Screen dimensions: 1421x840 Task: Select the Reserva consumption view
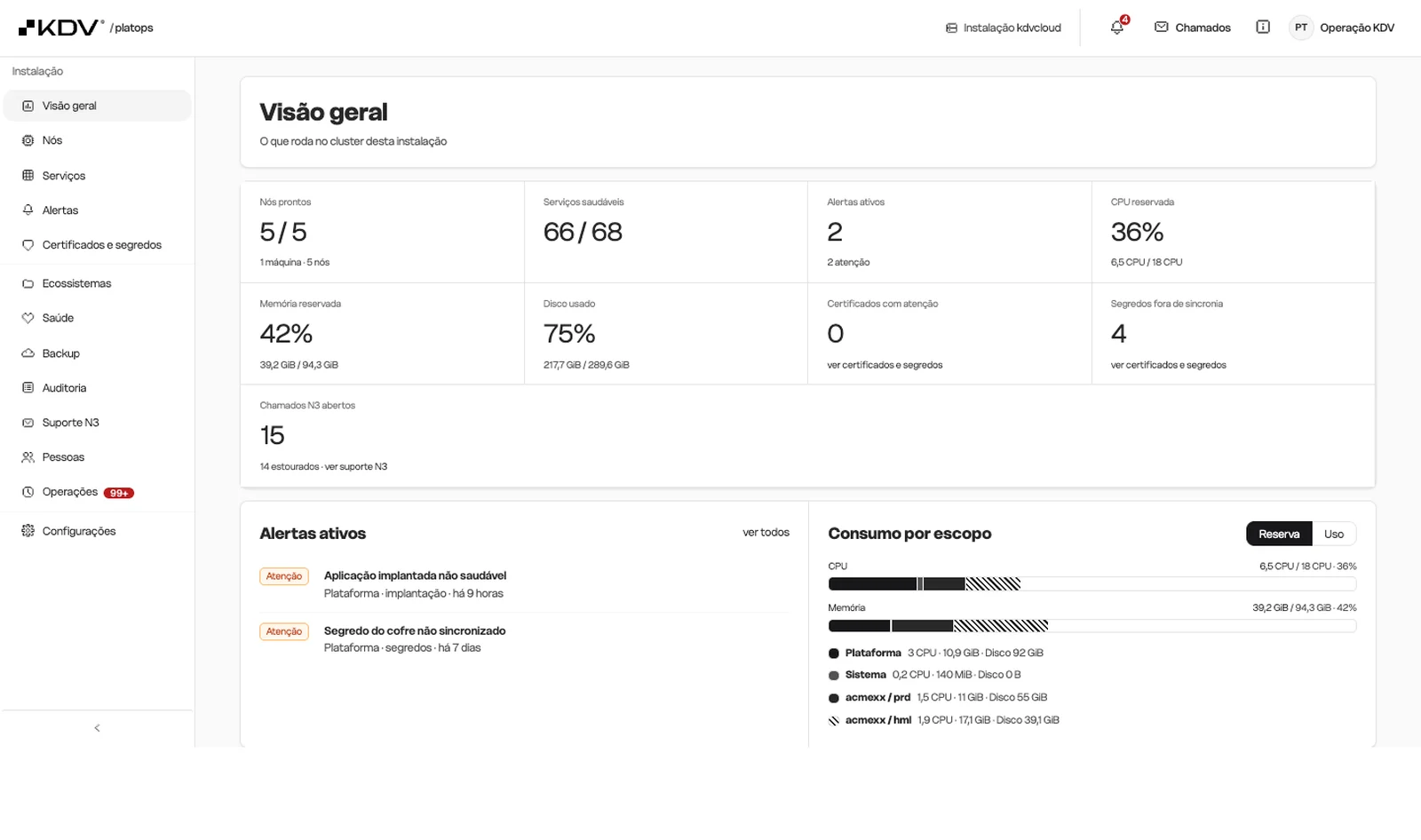point(1279,534)
